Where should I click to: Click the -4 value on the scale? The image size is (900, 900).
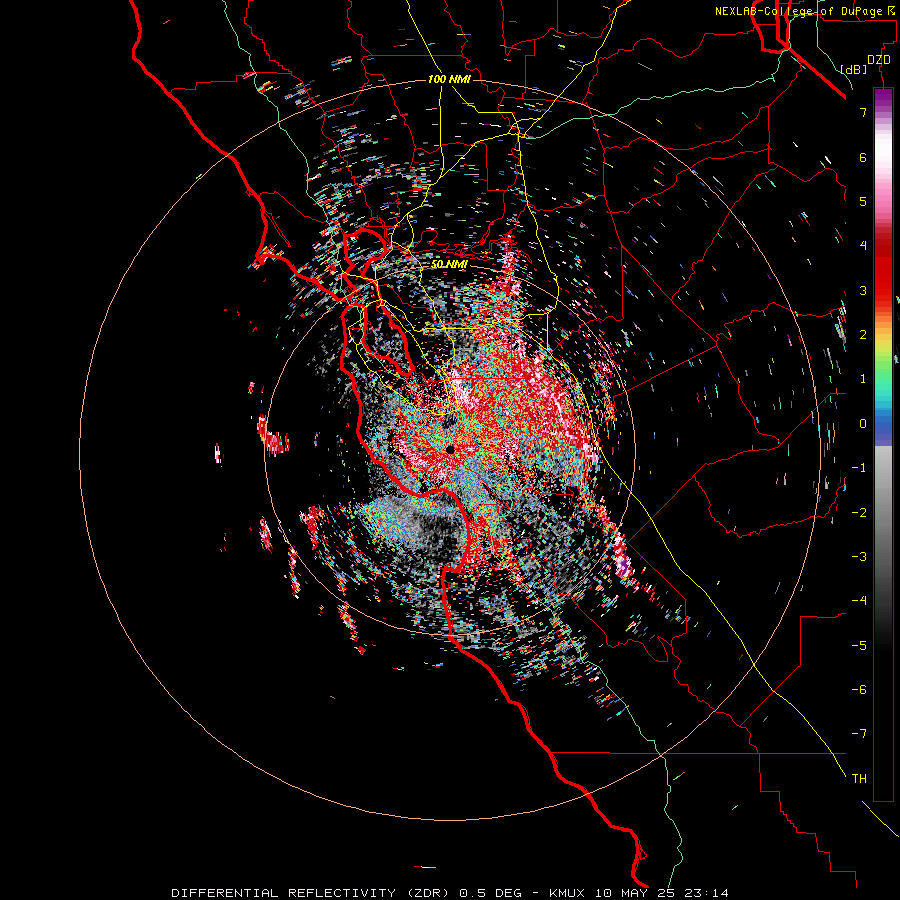[859, 601]
